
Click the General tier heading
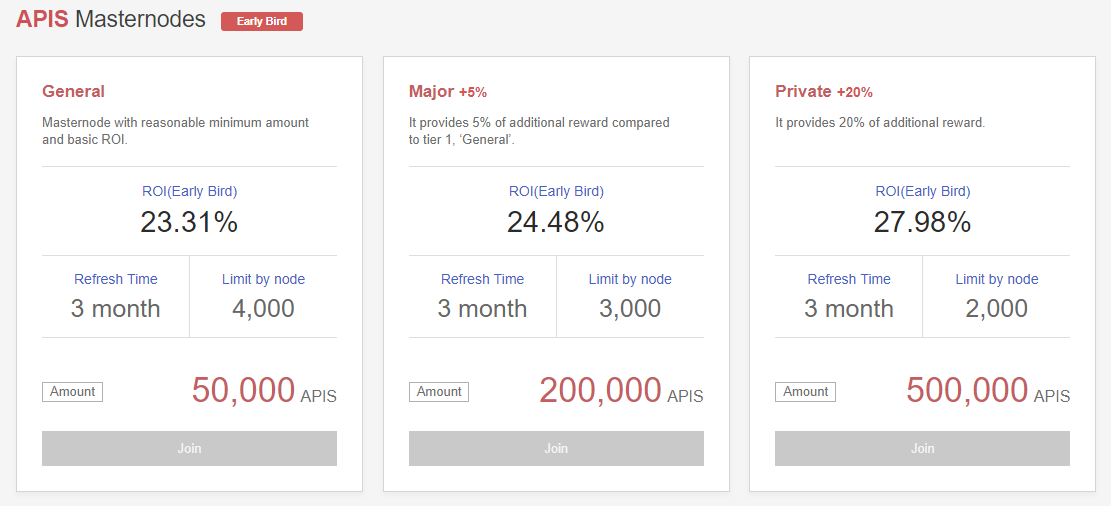(73, 91)
